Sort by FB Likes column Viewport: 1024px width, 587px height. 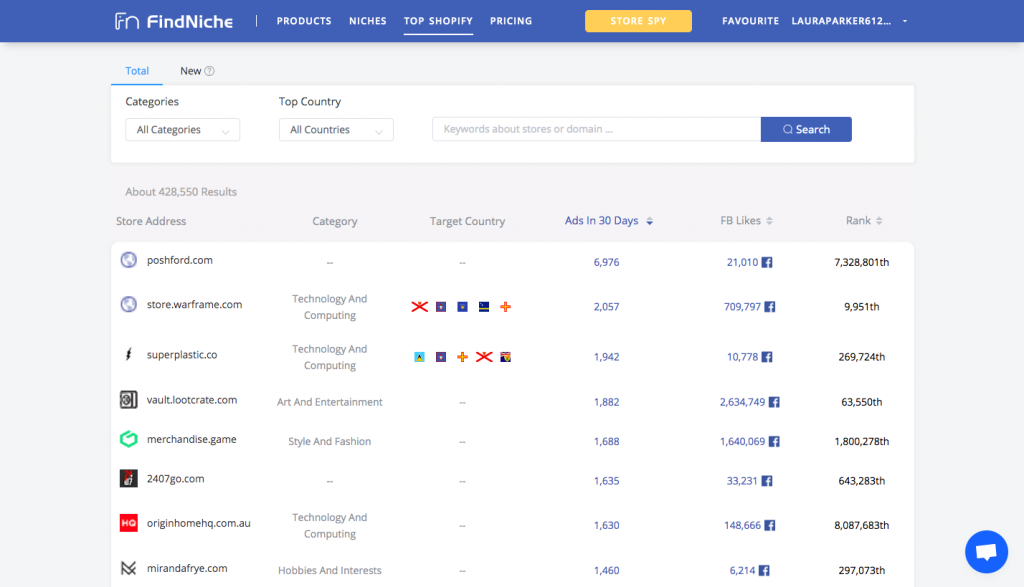click(x=746, y=221)
